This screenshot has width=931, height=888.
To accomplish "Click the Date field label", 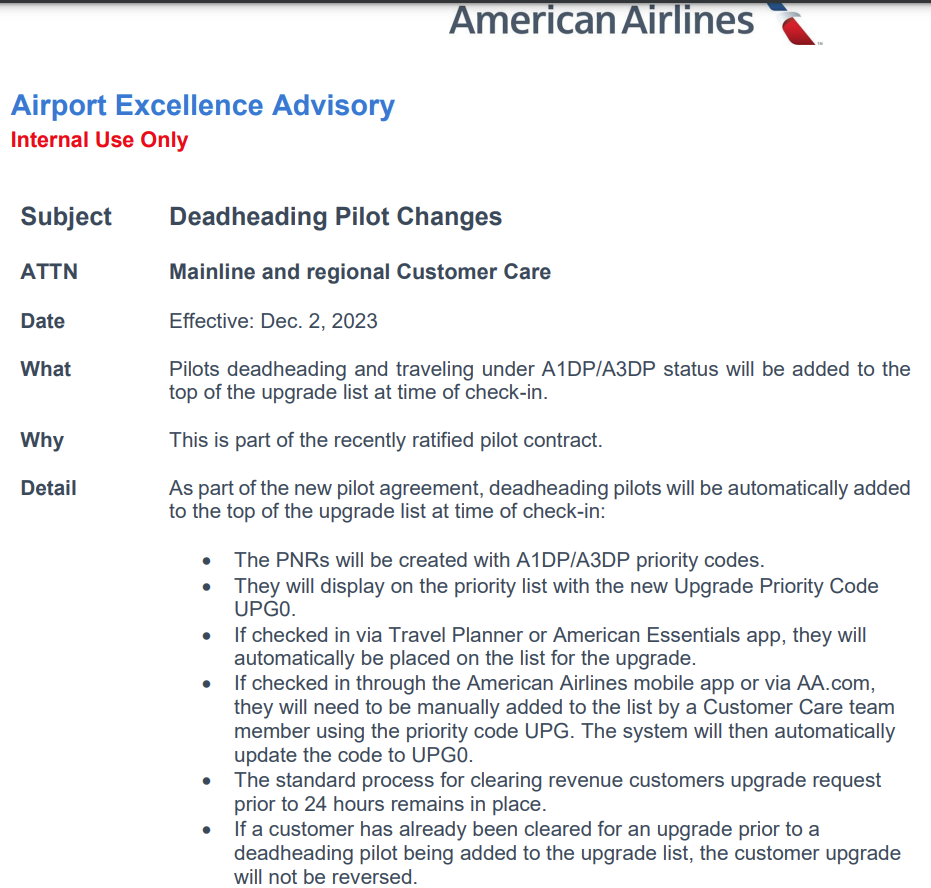I will (x=42, y=321).
